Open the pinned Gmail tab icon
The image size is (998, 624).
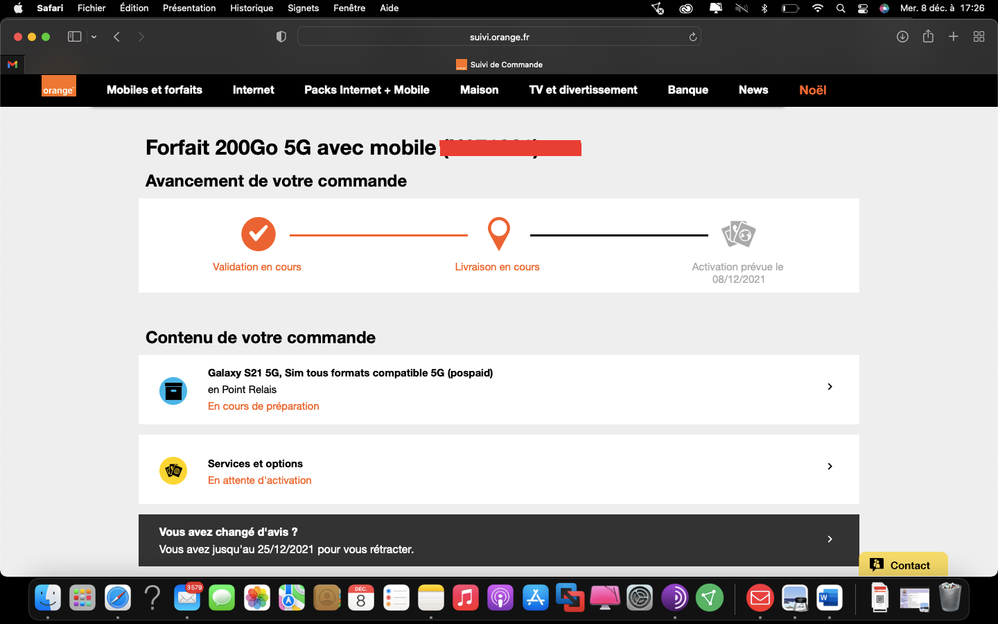12,64
